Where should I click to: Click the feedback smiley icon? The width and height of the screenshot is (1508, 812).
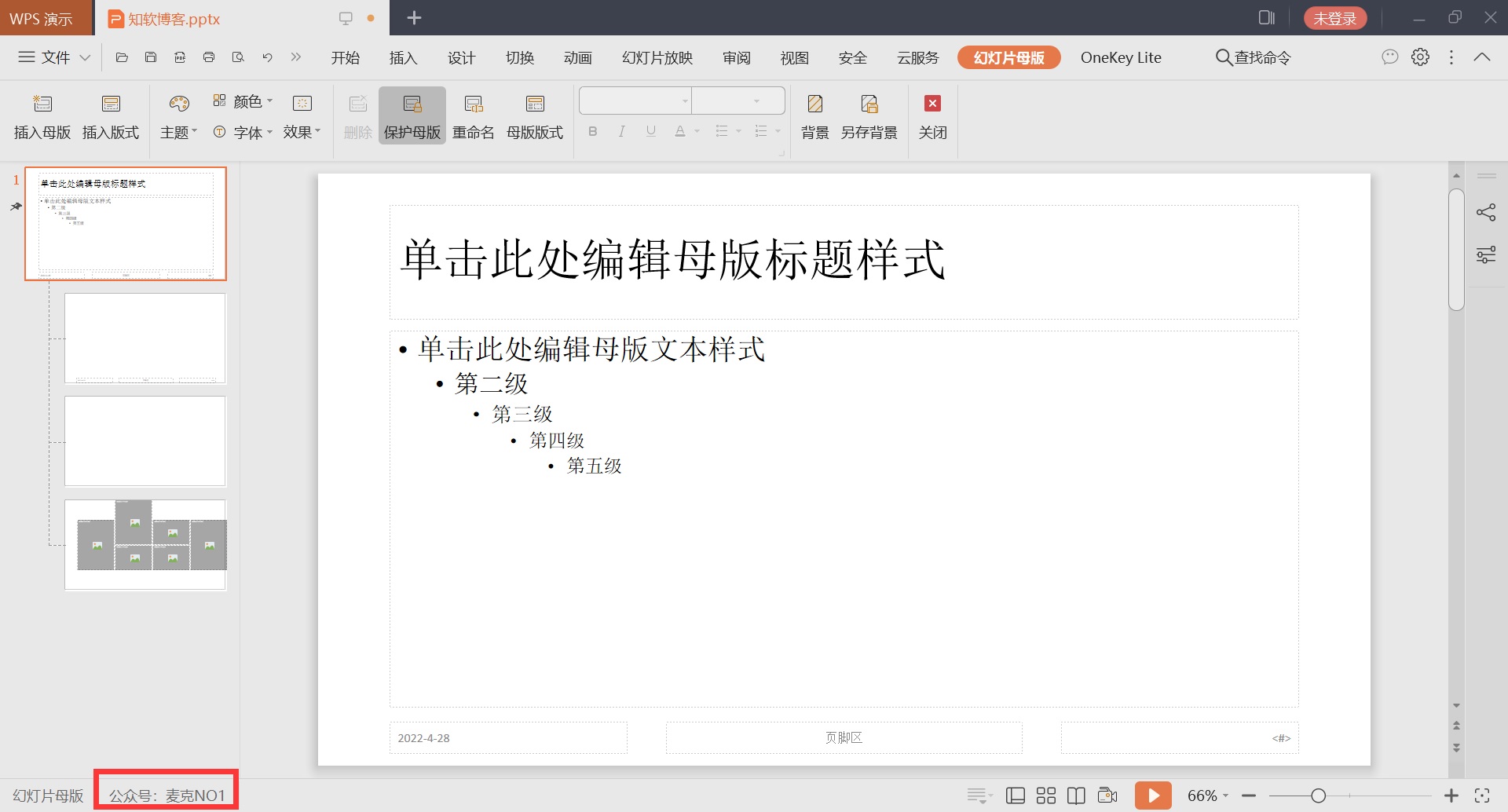click(x=1390, y=57)
